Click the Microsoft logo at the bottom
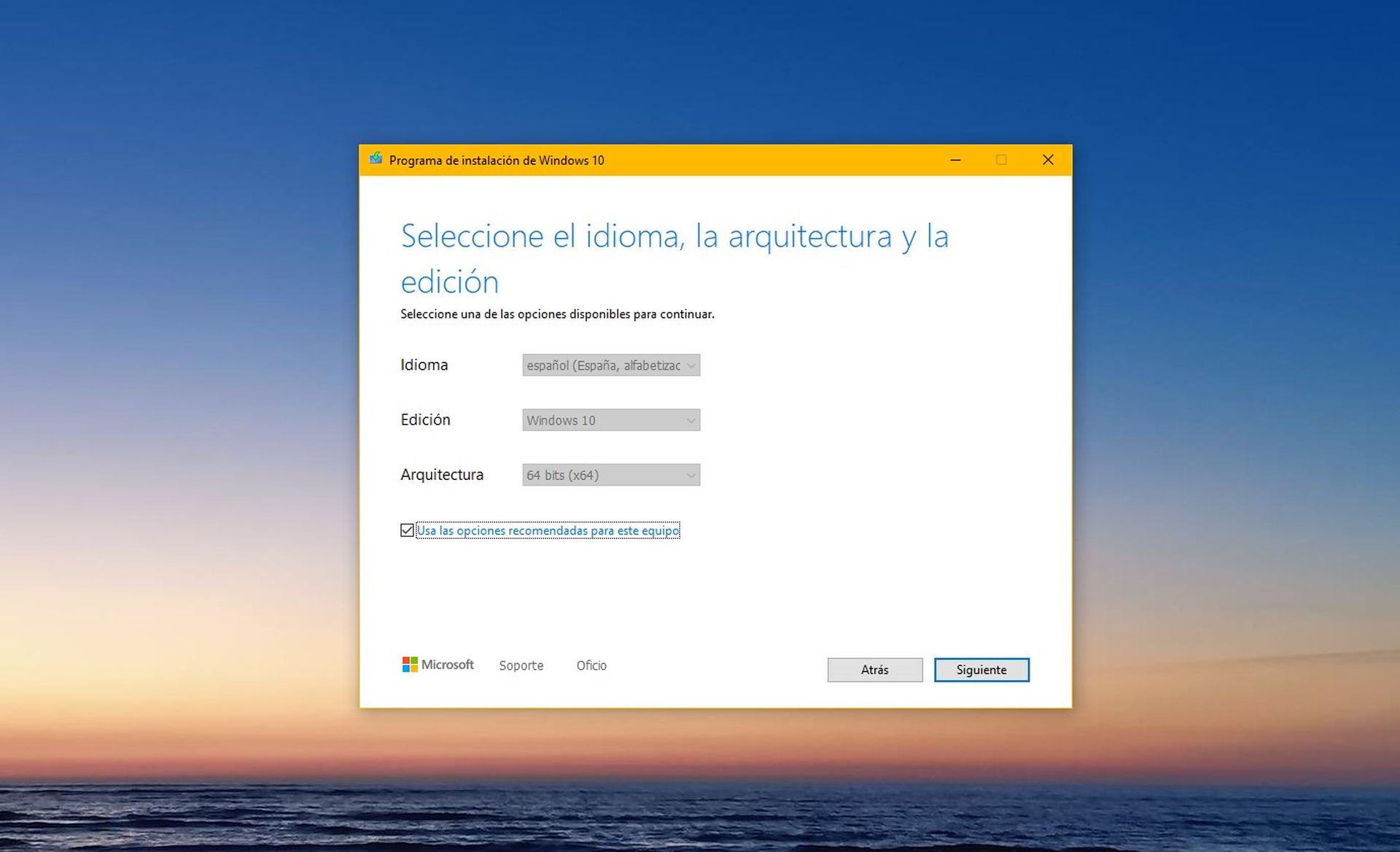The width and height of the screenshot is (1400, 852). pos(437,665)
